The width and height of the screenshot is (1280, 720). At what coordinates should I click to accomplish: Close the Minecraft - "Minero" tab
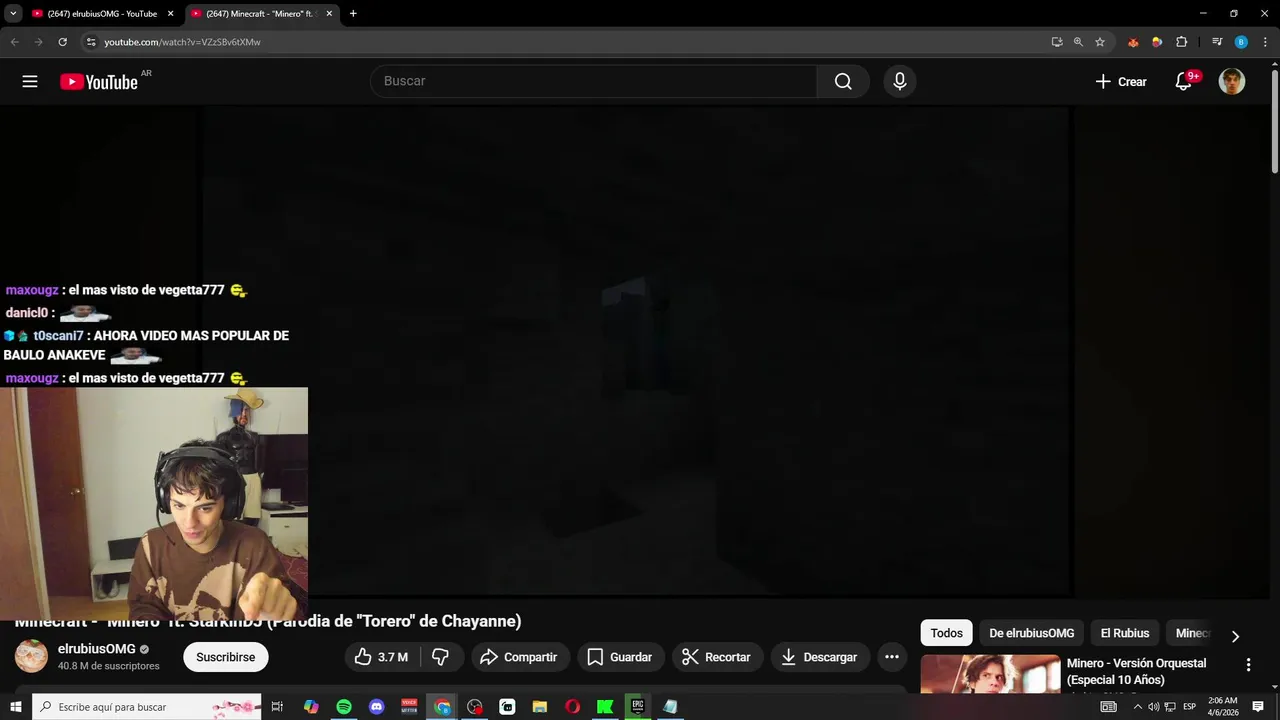[x=329, y=14]
